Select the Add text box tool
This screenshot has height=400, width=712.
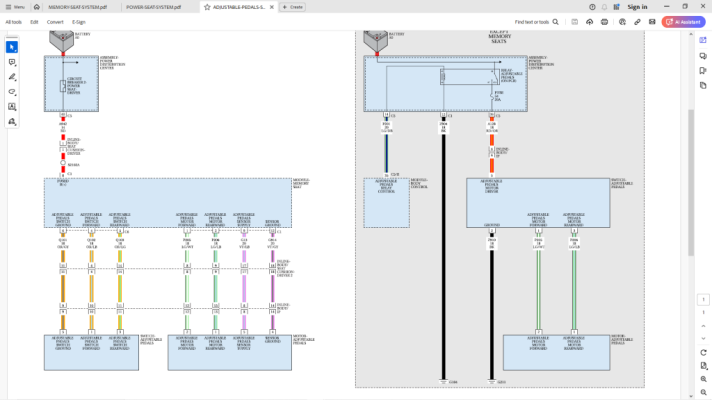(12, 107)
